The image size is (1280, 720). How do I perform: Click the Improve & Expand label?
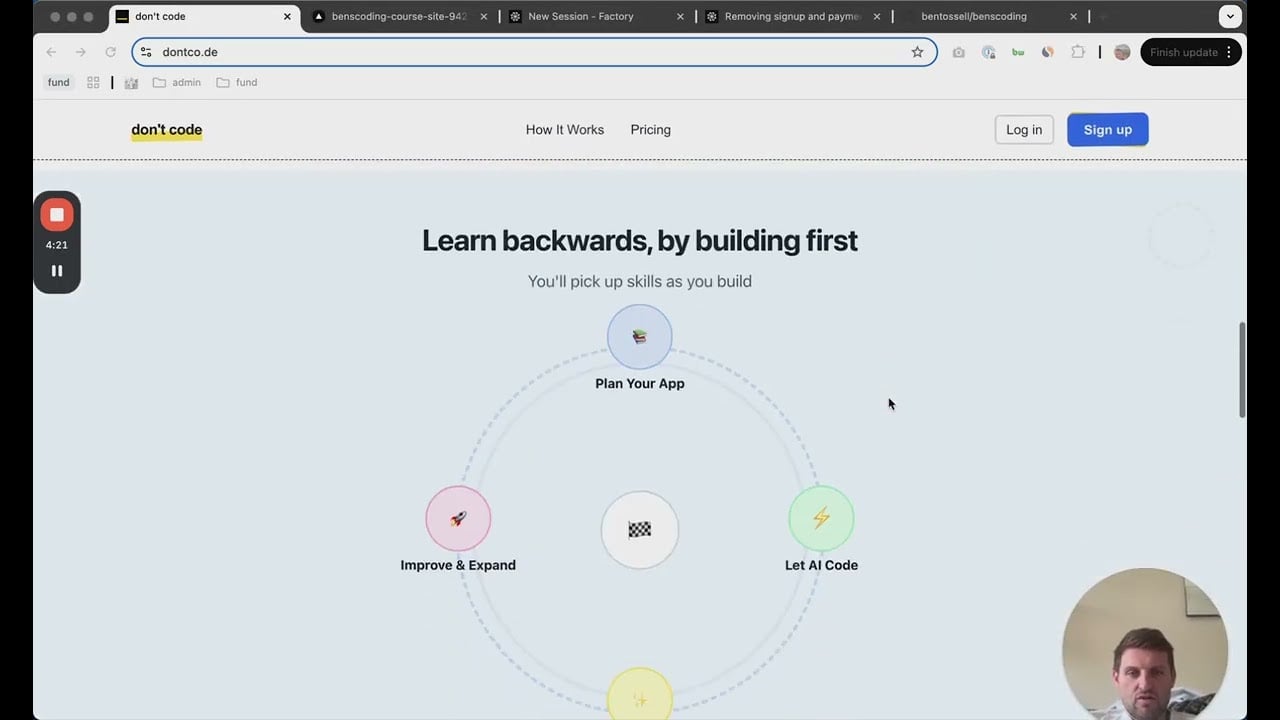click(458, 565)
